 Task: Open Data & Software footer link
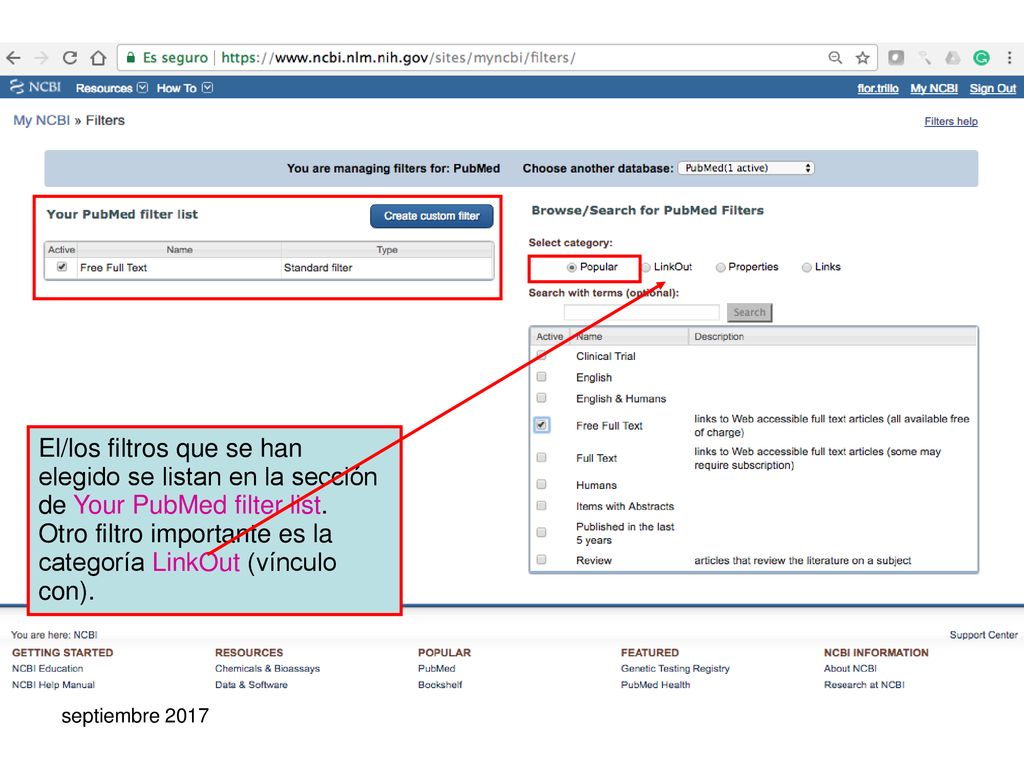pos(251,684)
